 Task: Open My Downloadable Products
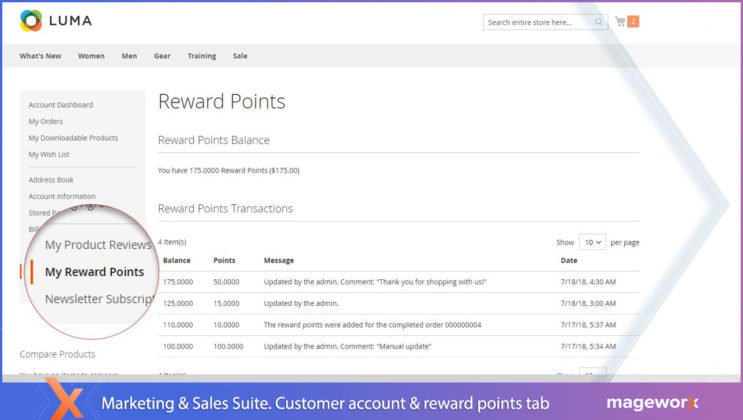pos(73,138)
